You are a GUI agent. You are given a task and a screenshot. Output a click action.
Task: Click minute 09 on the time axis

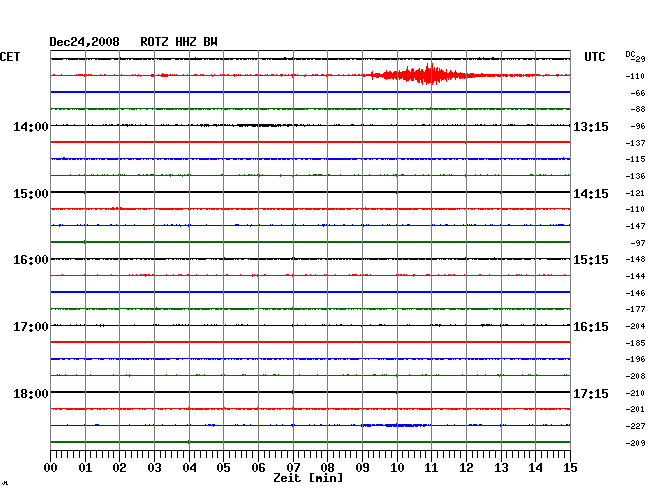pyautogui.click(x=362, y=467)
